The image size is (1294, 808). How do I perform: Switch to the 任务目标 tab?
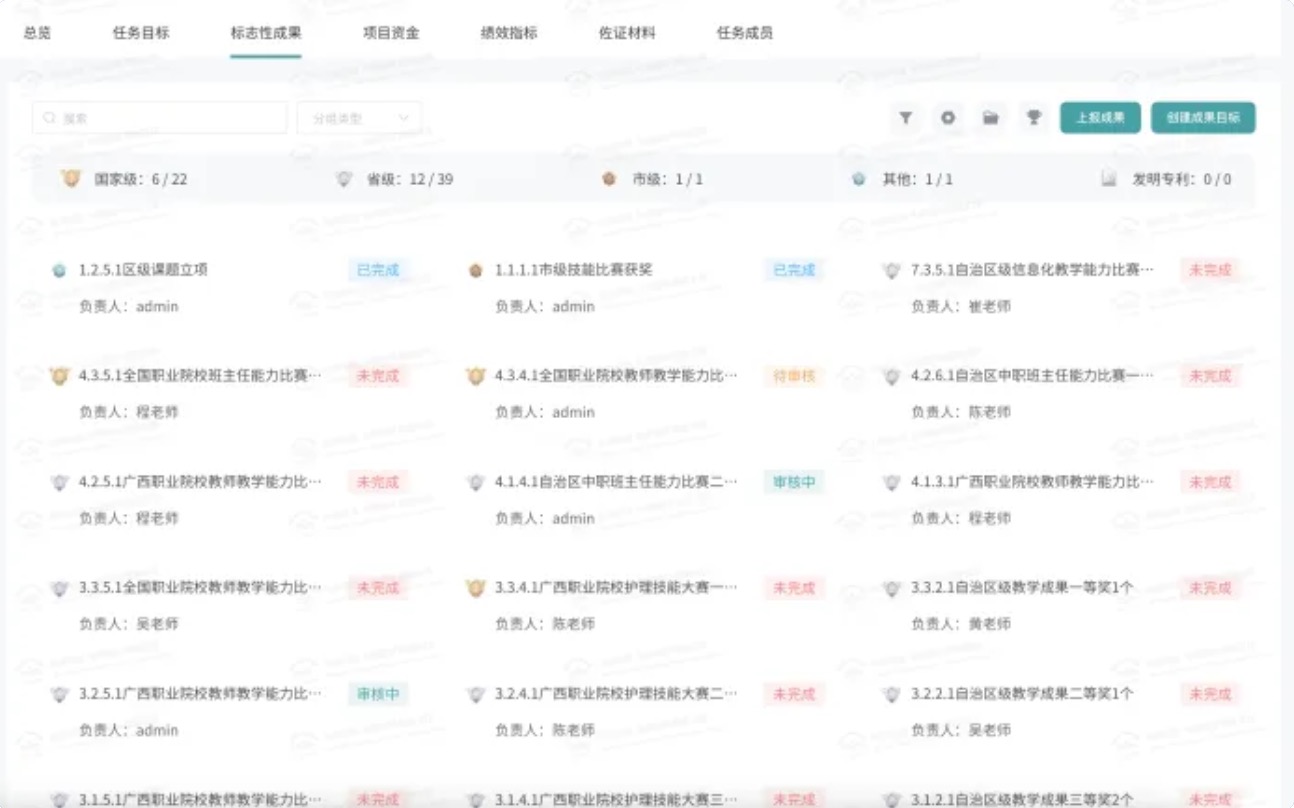[141, 33]
